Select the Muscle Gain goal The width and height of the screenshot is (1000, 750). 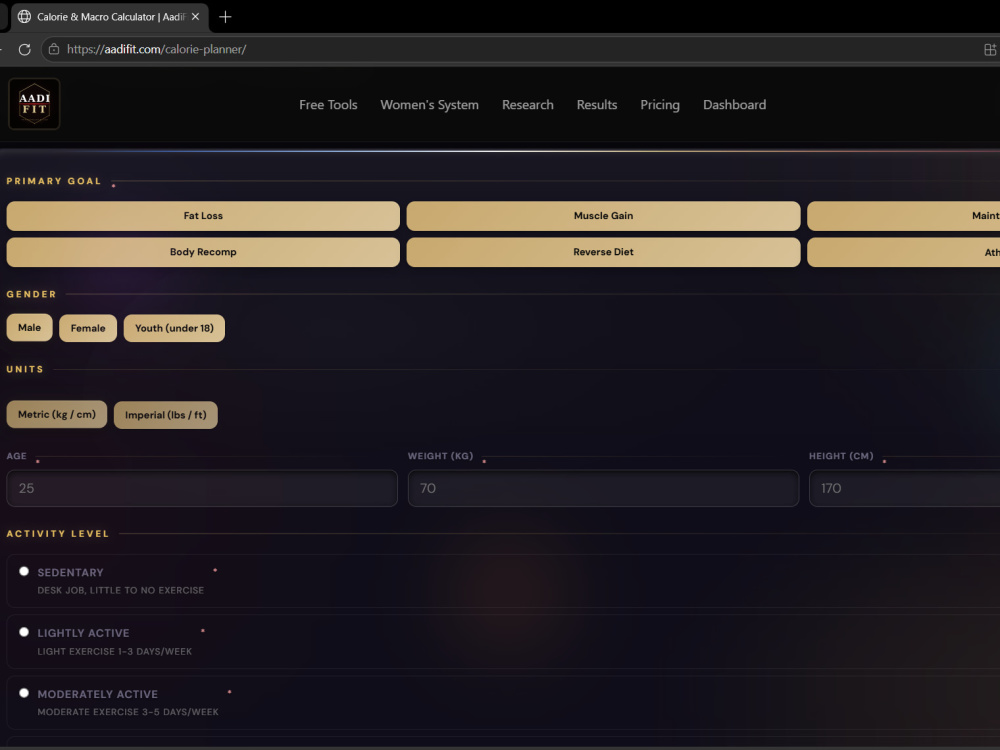603,216
